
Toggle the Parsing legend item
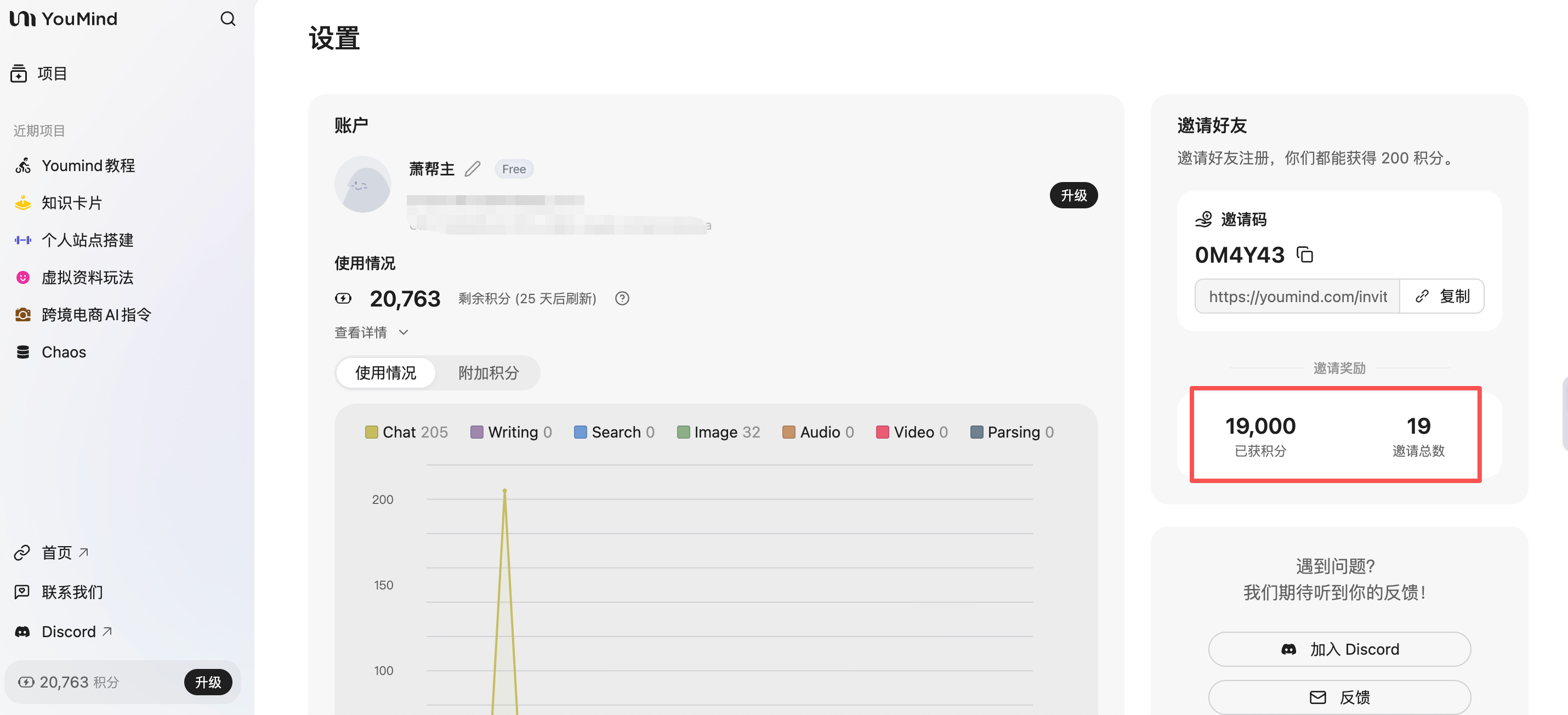pos(1012,432)
